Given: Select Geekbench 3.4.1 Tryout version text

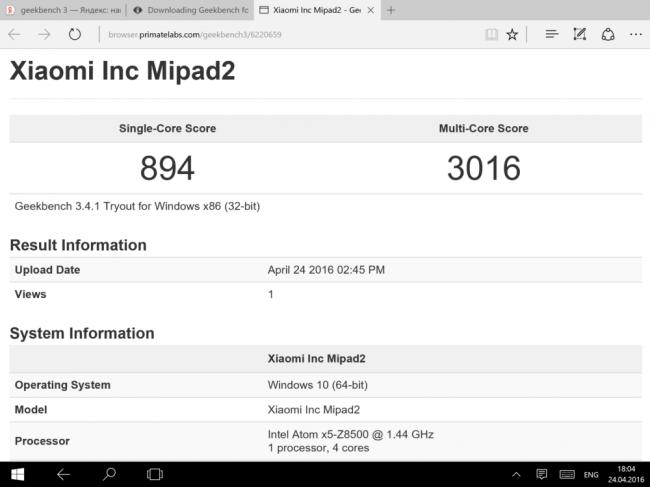Looking at the screenshot, I should 137,206.
